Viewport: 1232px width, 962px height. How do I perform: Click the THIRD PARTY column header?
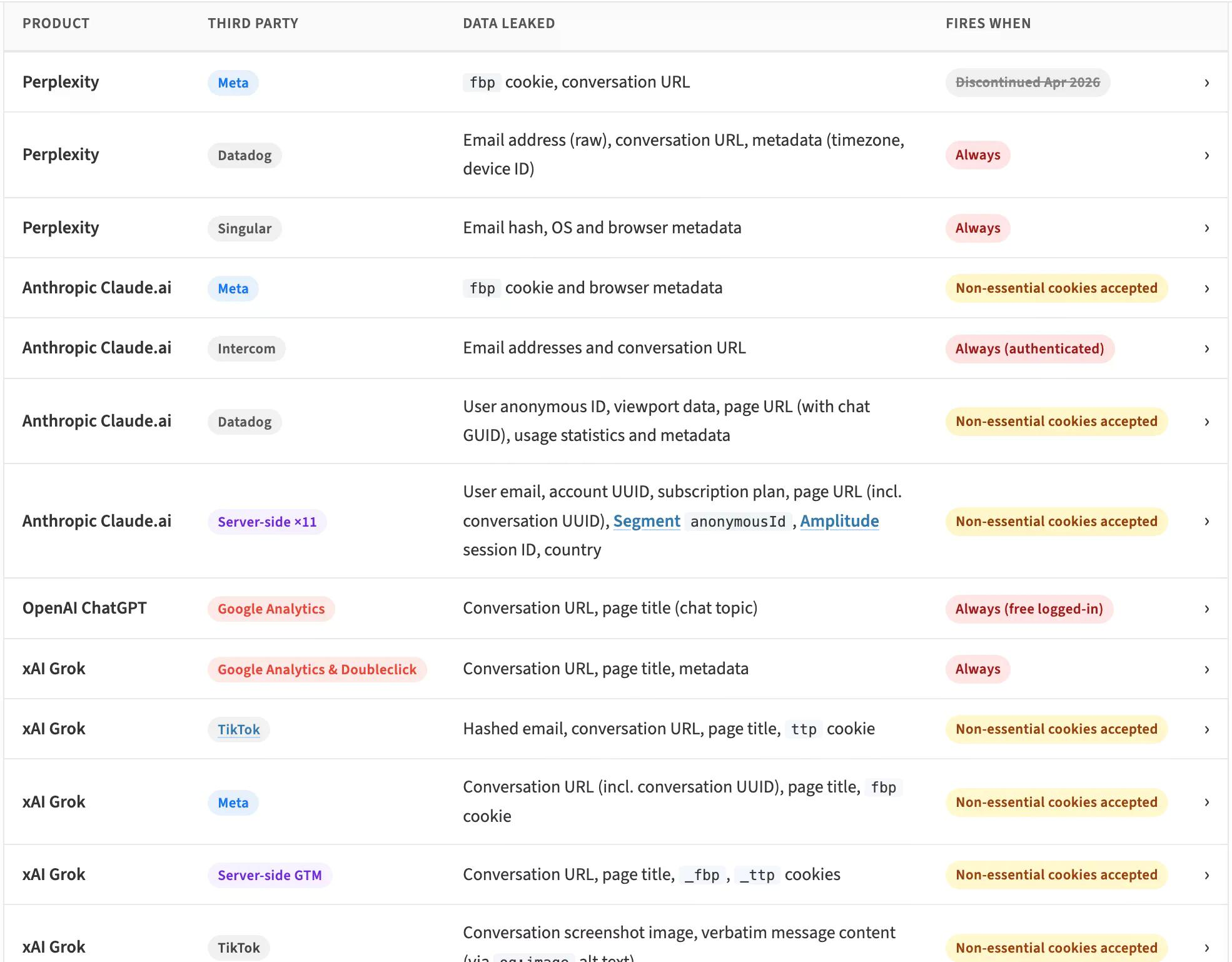click(x=253, y=23)
